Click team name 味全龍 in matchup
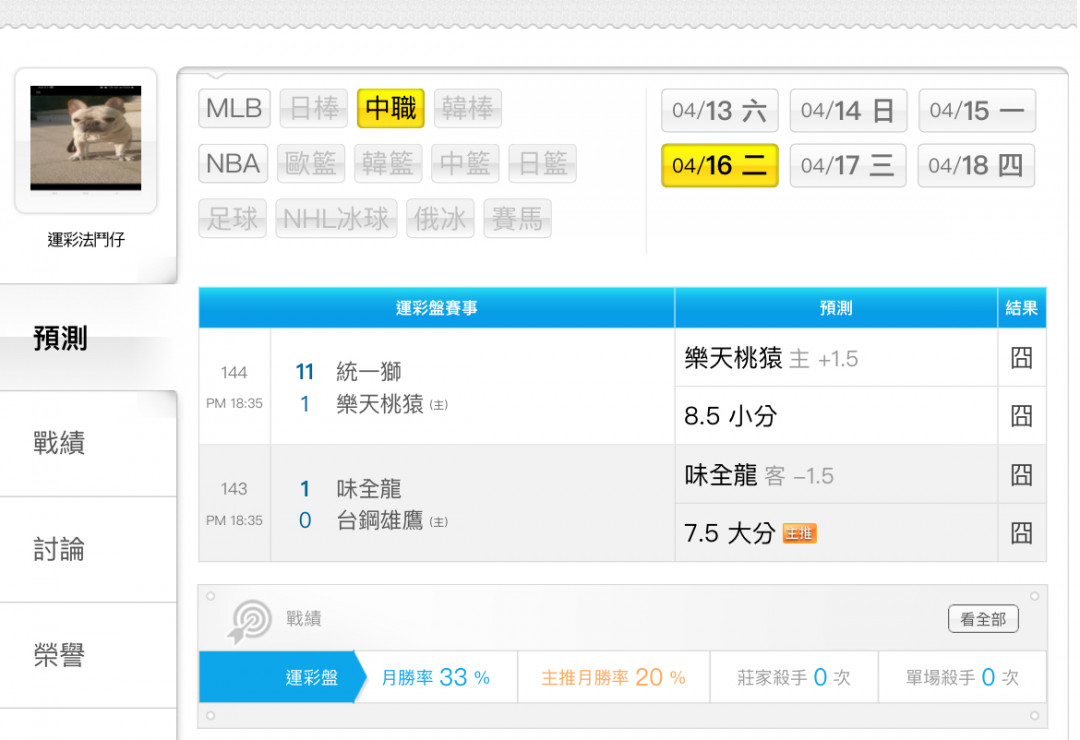This screenshot has width=1080, height=740. [x=368, y=489]
